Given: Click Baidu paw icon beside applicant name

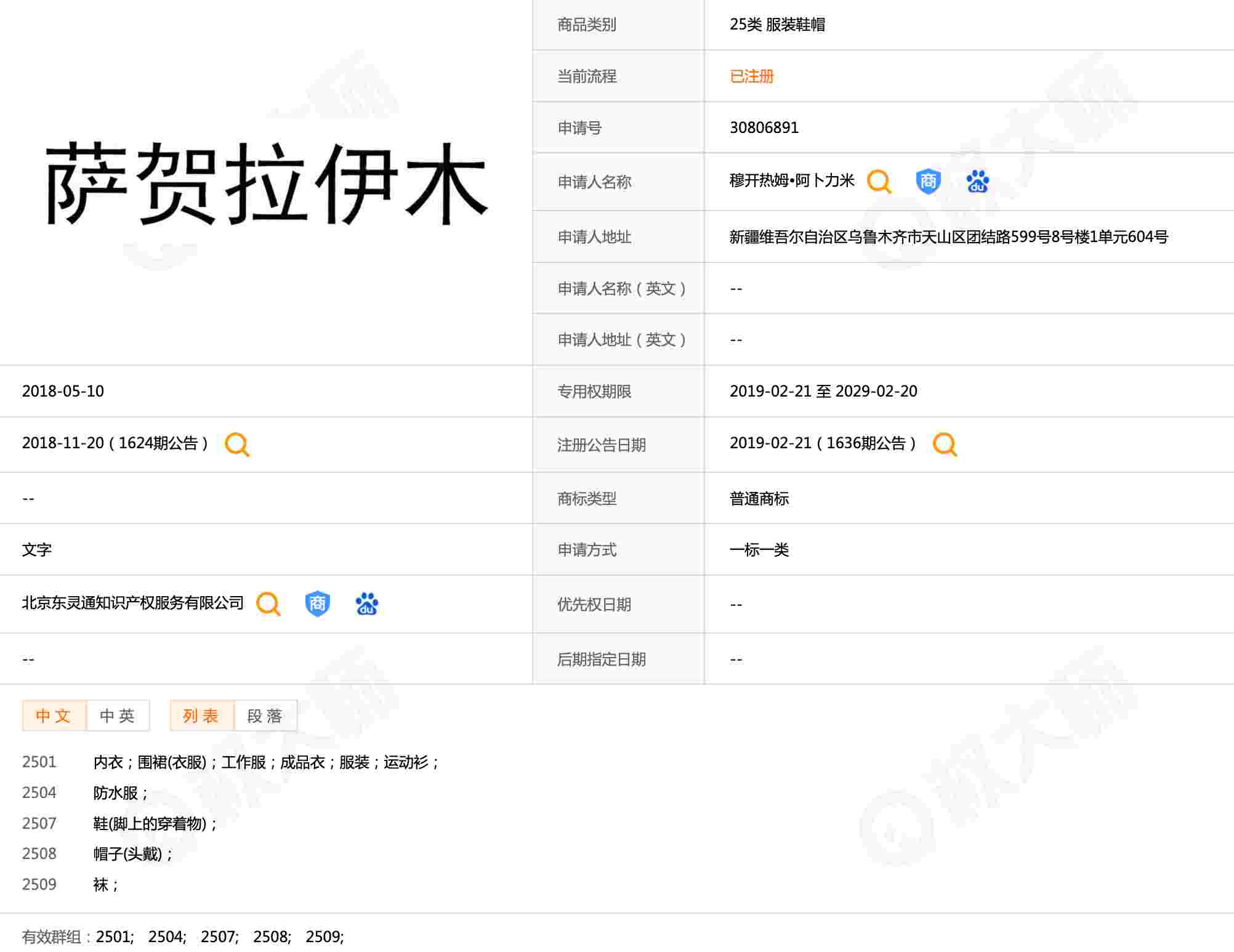Looking at the screenshot, I should point(977,182).
